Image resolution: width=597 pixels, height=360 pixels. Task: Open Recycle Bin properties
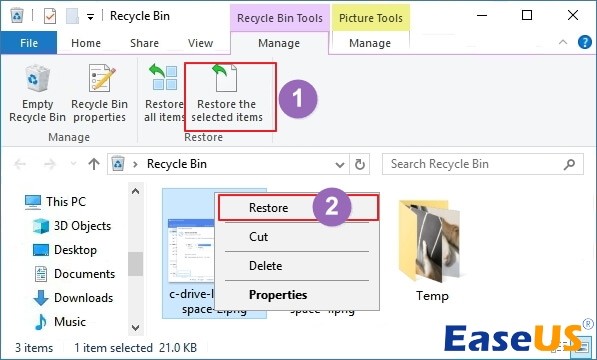[99, 94]
